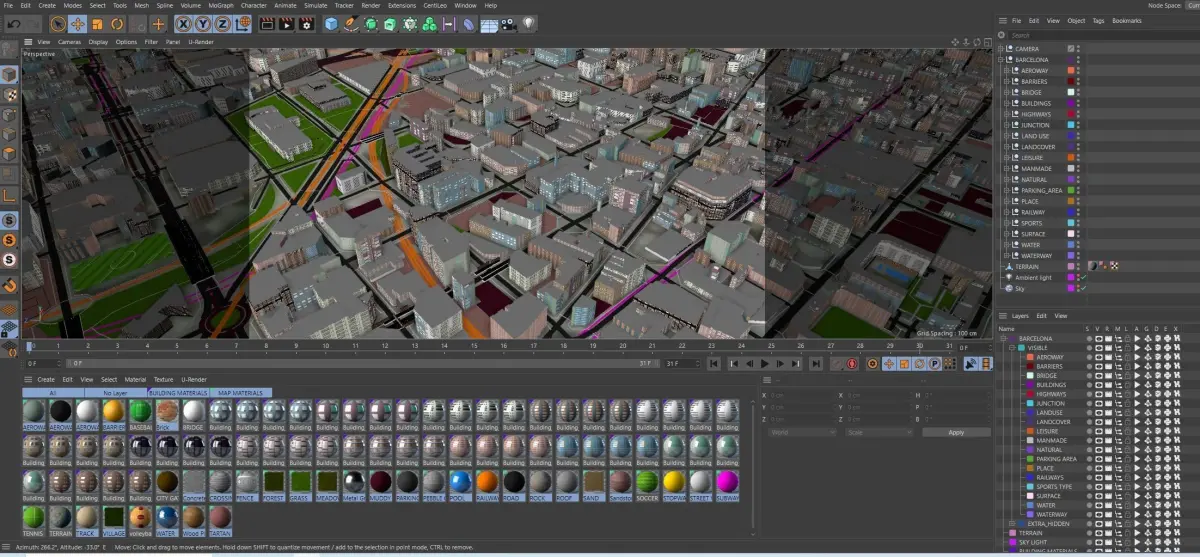1200x557 pixels.
Task: Switch to the MAP MATERIALS tab
Action: [240, 393]
